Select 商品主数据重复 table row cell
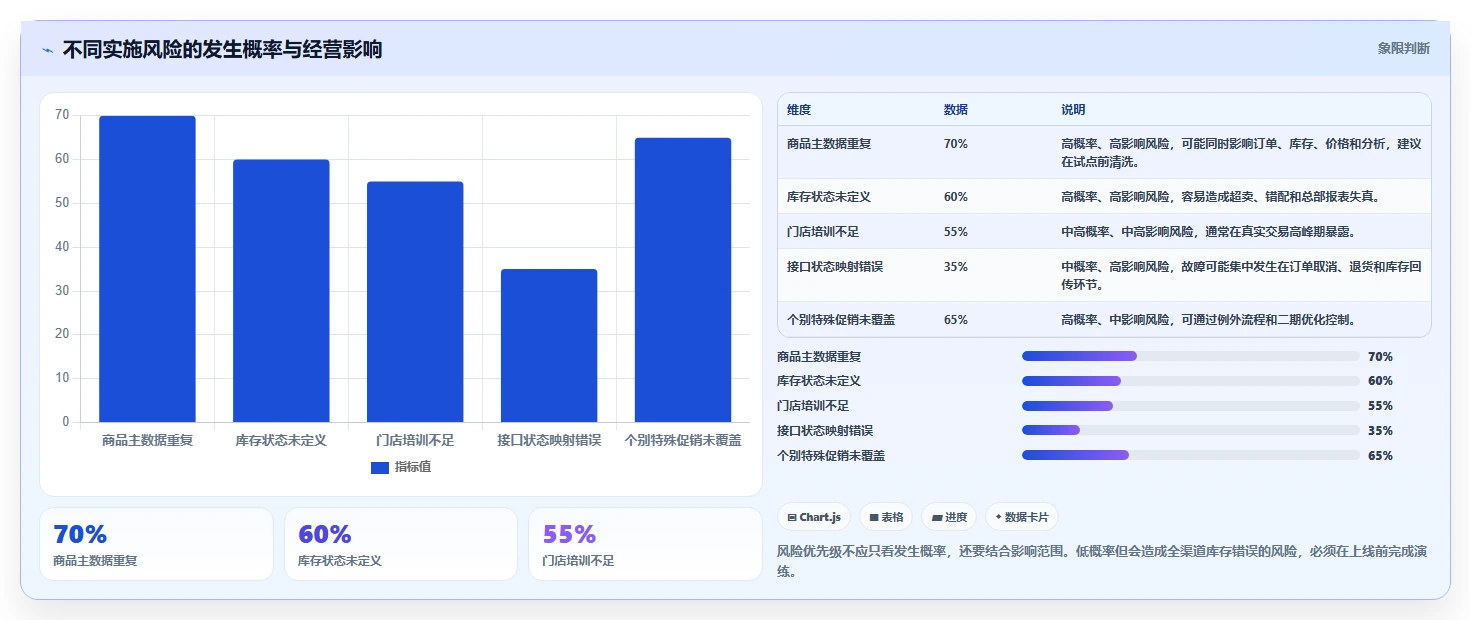This screenshot has height=620, width=1471. click(829, 144)
